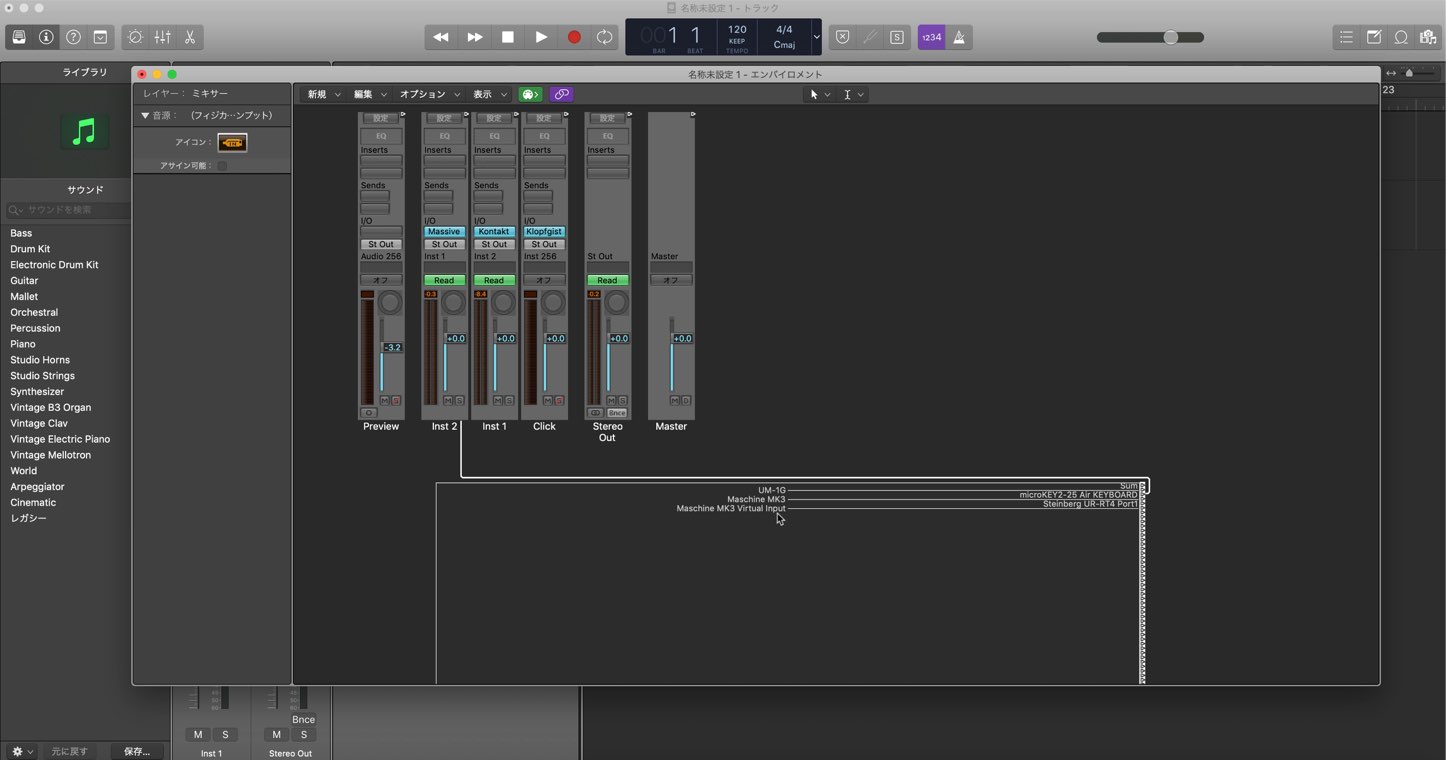This screenshot has width=1446, height=760.
Task: Toggle the Metronome click icon
Action: tap(959, 37)
